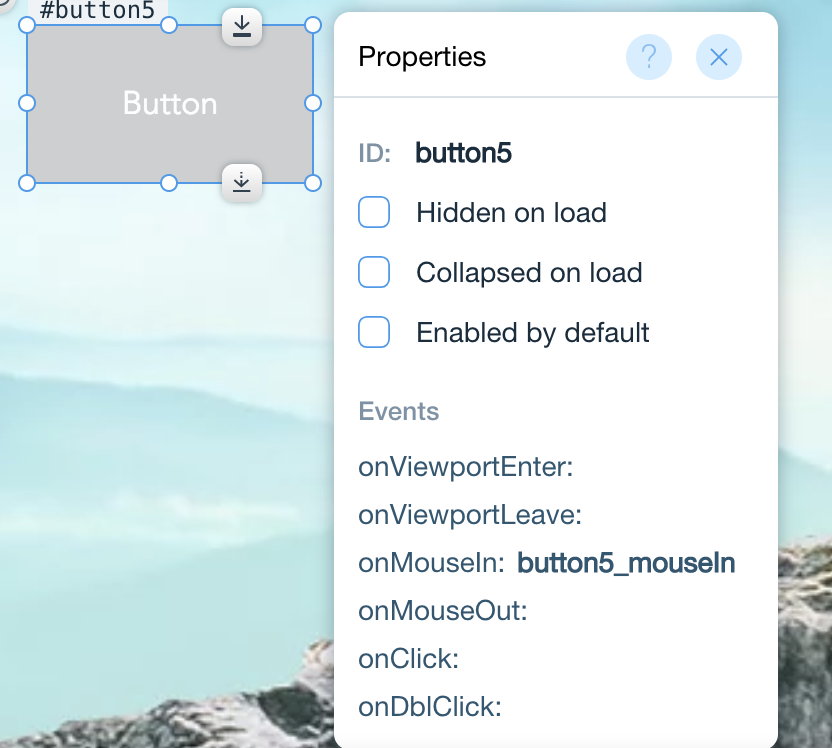832x748 pixels.
Task: Click the top-left resize handle of button
Action: [x=27, y=25]
